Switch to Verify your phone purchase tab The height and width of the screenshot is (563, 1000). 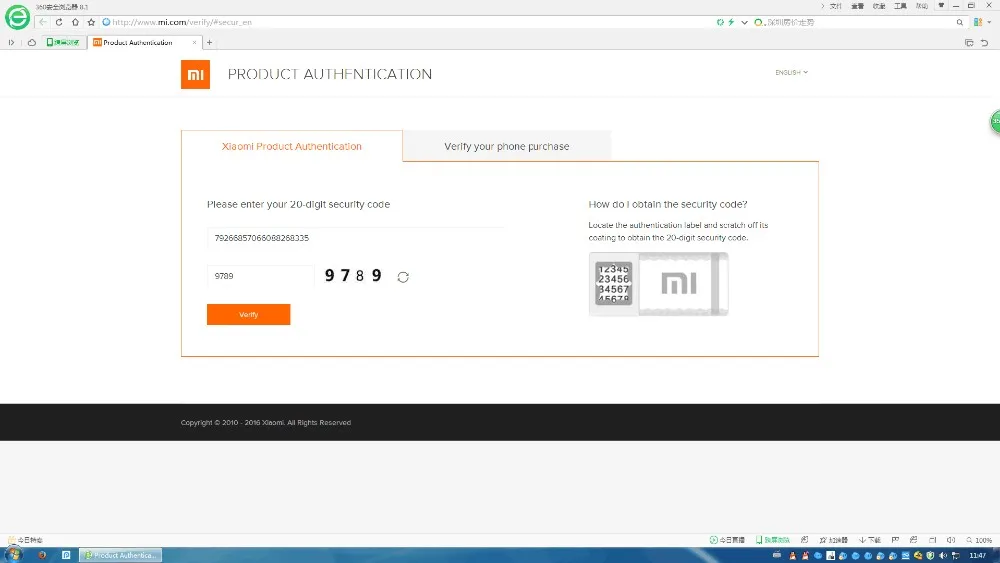506,146
